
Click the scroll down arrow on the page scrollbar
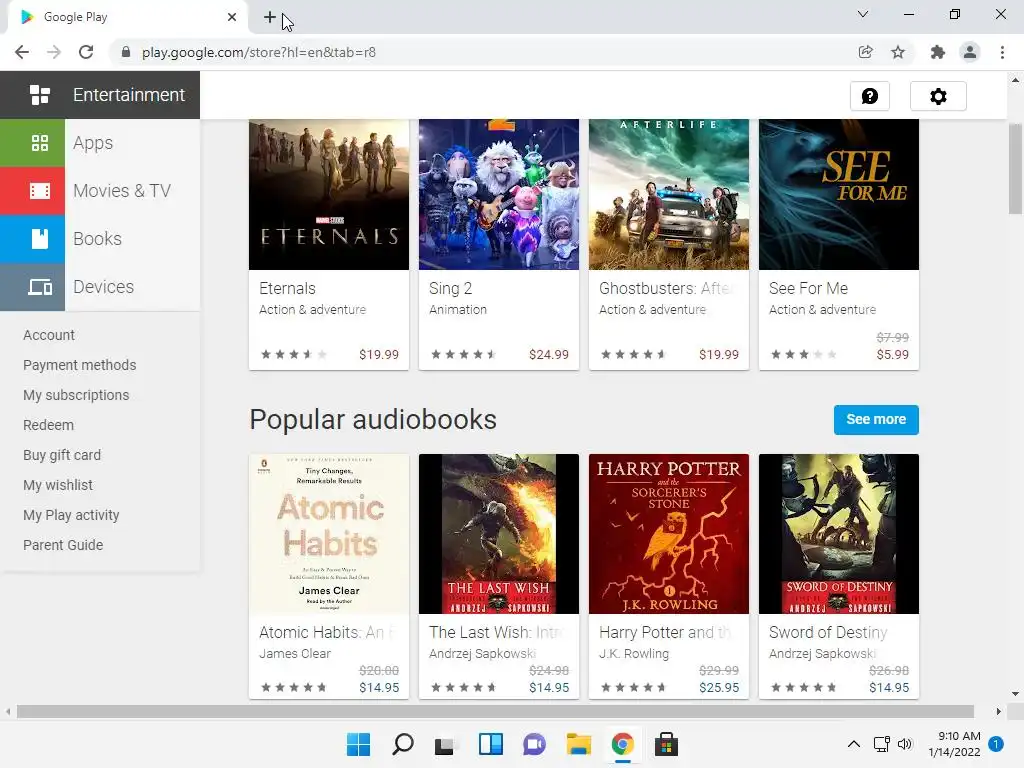pyautogui.click(x=1015, y=694)
